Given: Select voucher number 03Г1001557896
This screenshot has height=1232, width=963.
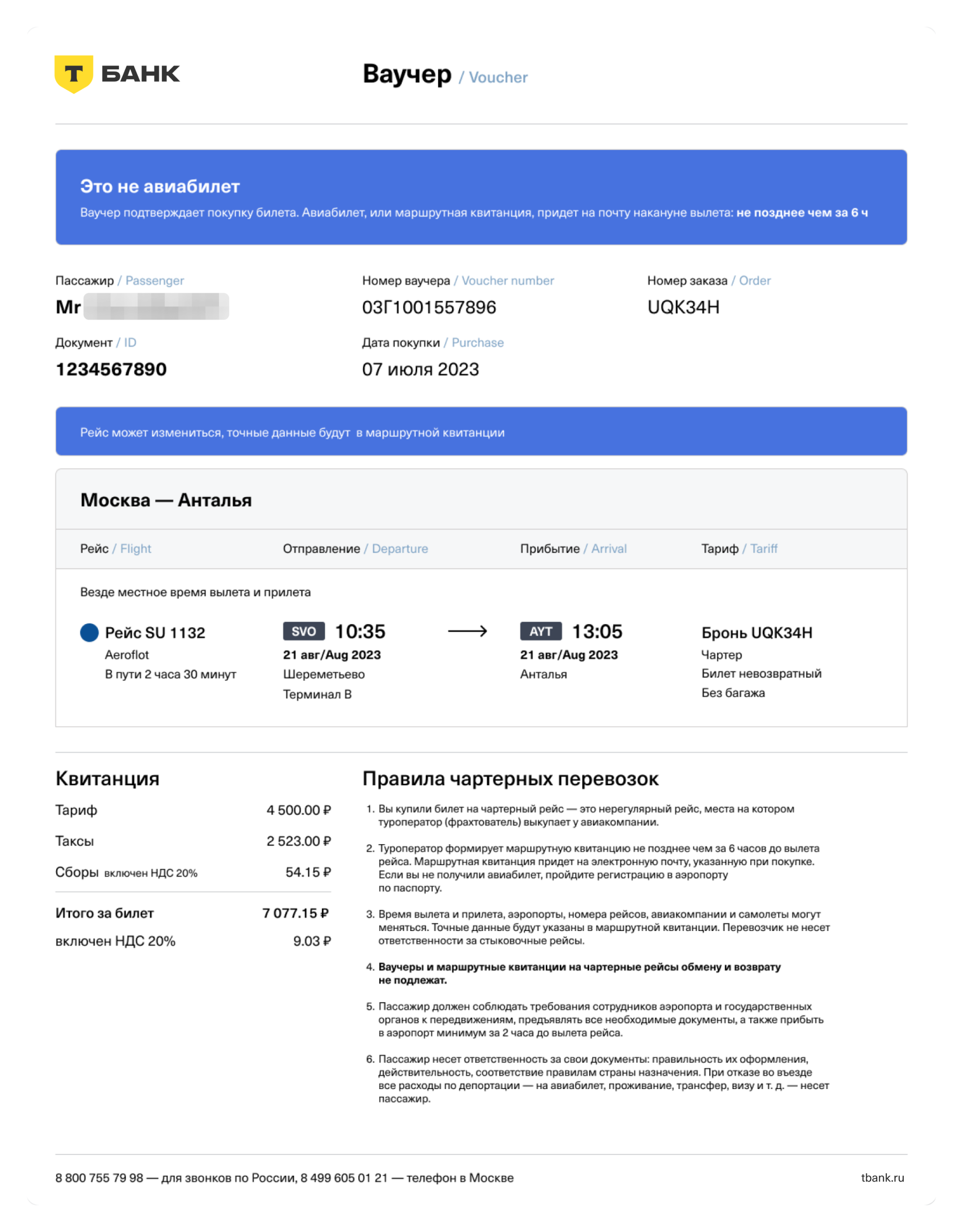Looking at the screenshot, I should tap(429, 307).
